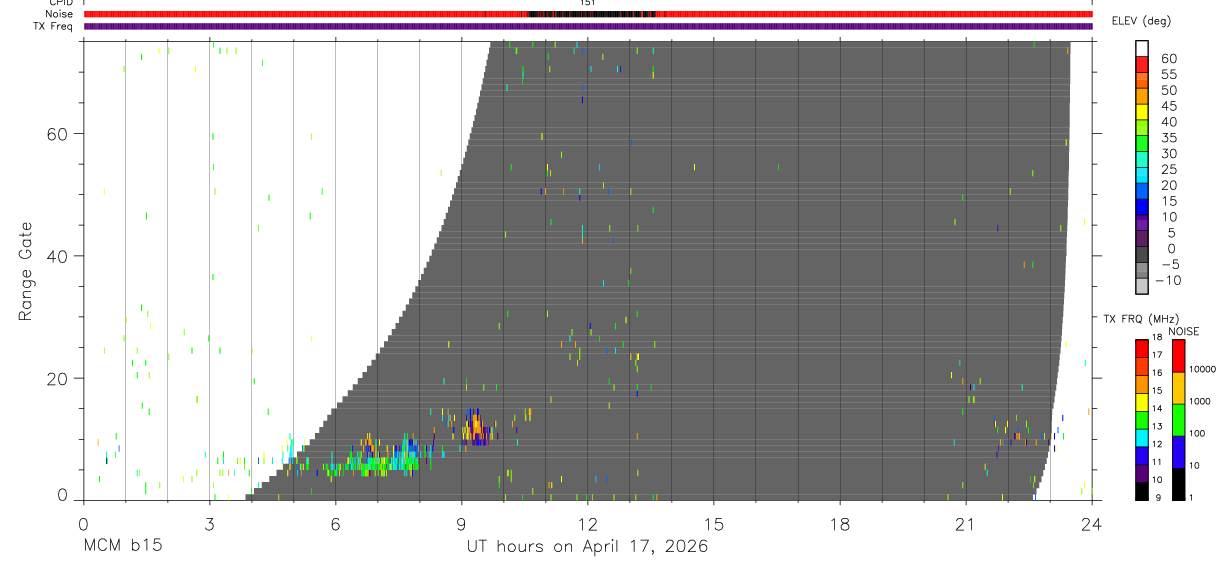The image size is (1228, 567).
Task: Click the 'Noise' row label at top left
Action: pyautogui.click(x=59, y=14)
